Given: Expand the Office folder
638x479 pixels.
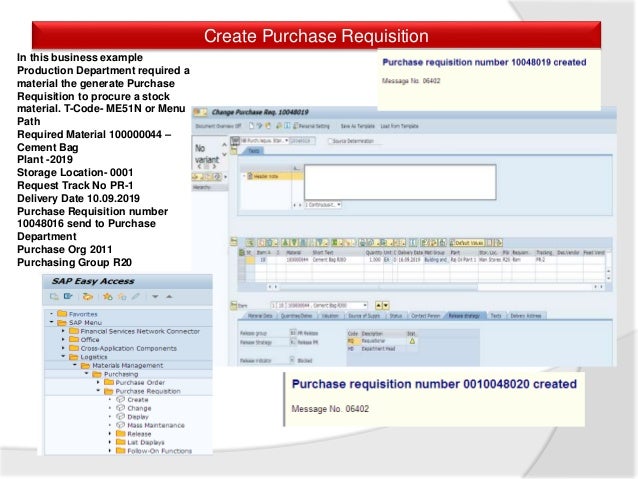Looking at the screenshot, I should click(x=63, y=339).
